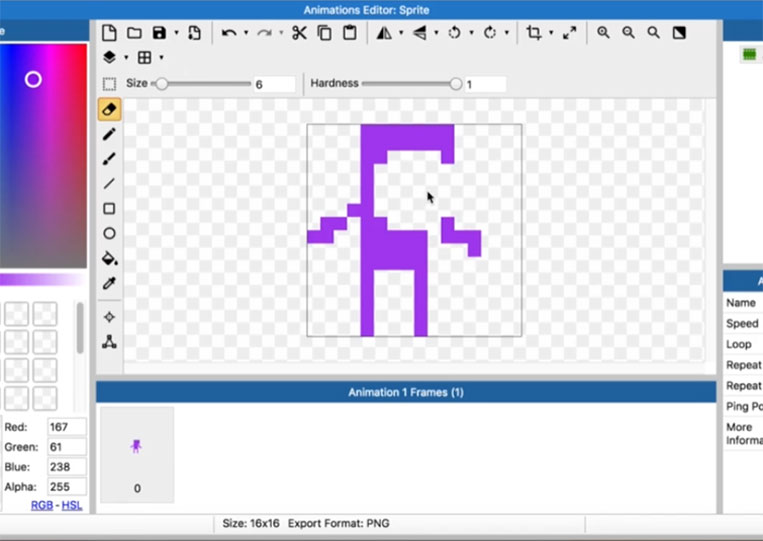
Task: Select the Fill bucket tool
Action: coord(109,258)
